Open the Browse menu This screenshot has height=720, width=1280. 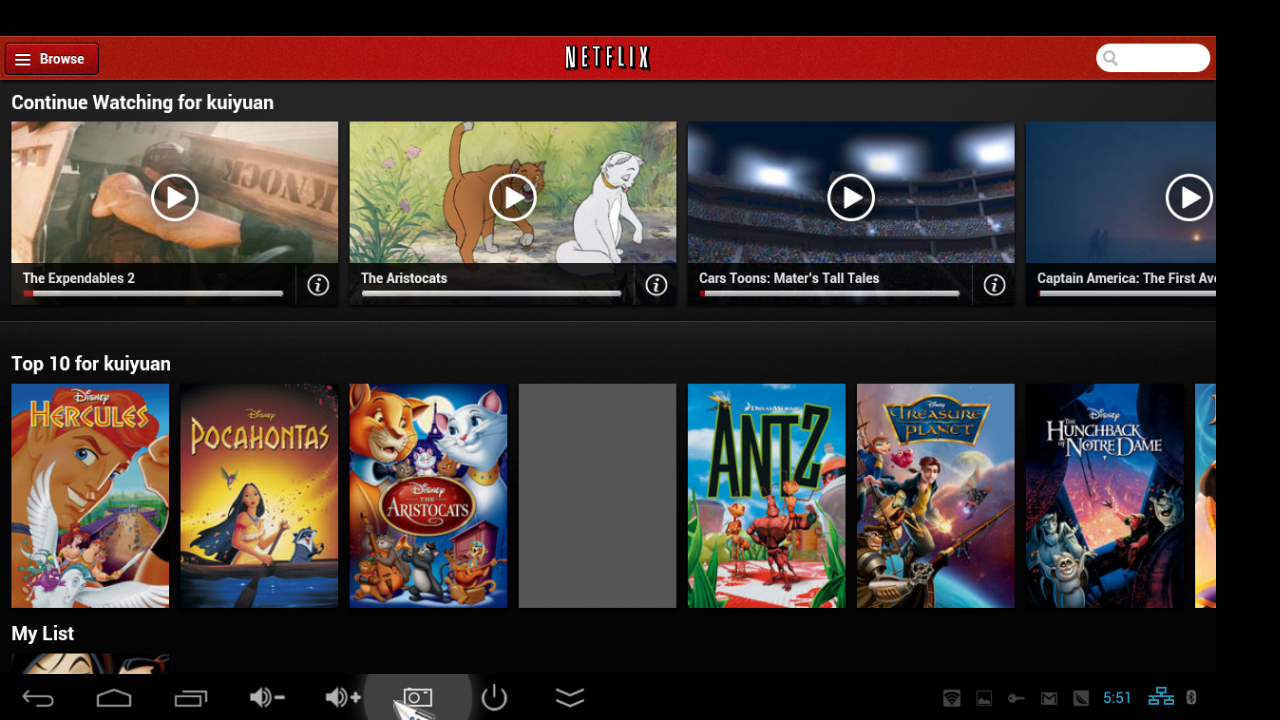pos(52,59)
